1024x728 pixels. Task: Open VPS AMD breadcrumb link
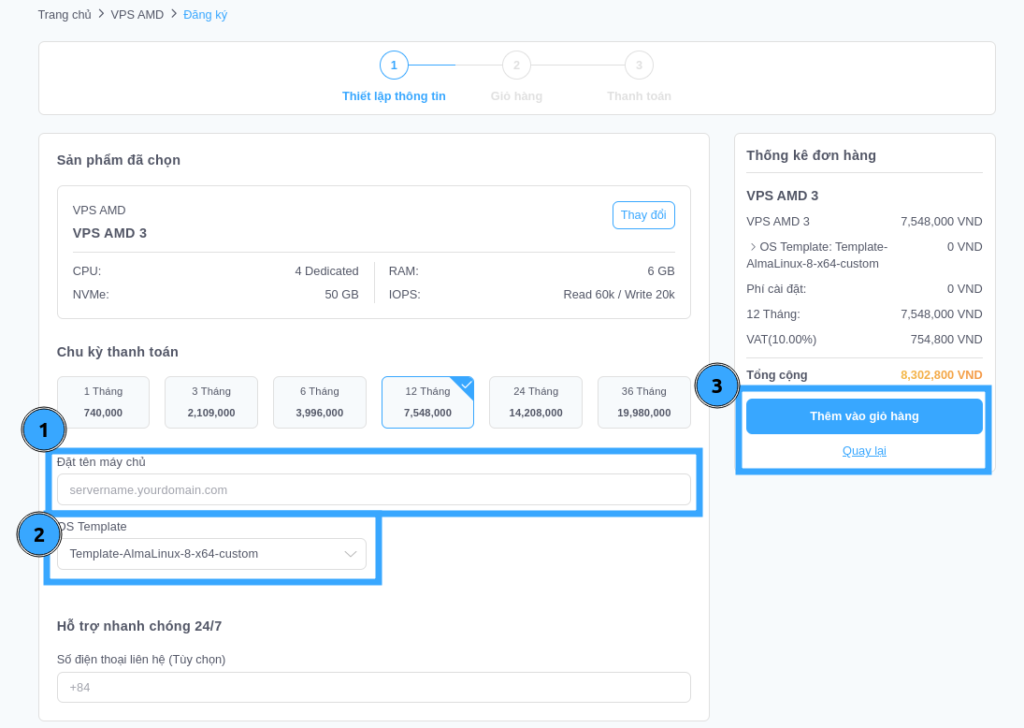pyautogui.click(x=137, y=15)
